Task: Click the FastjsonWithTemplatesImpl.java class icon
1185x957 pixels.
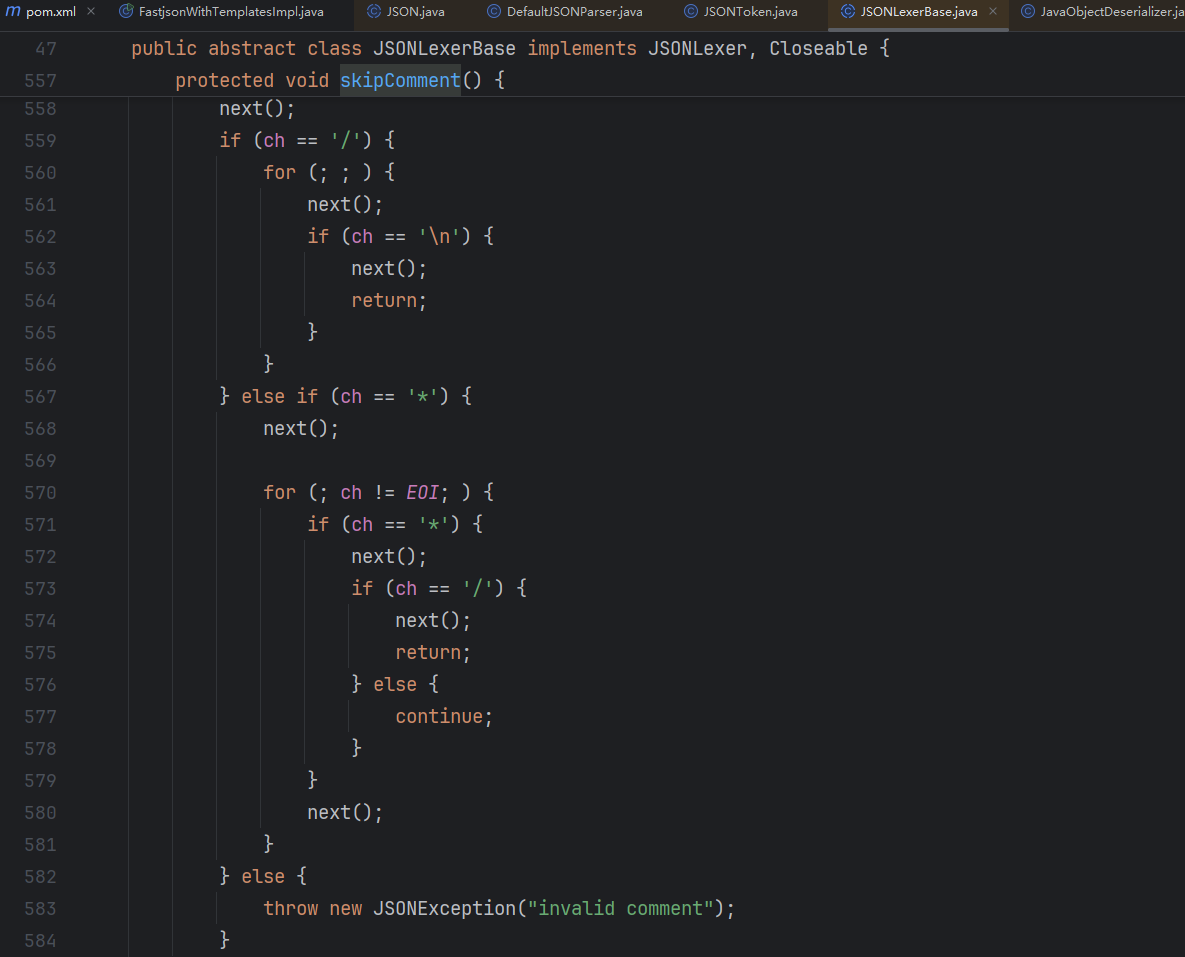Action: click(x=126, y=12)
